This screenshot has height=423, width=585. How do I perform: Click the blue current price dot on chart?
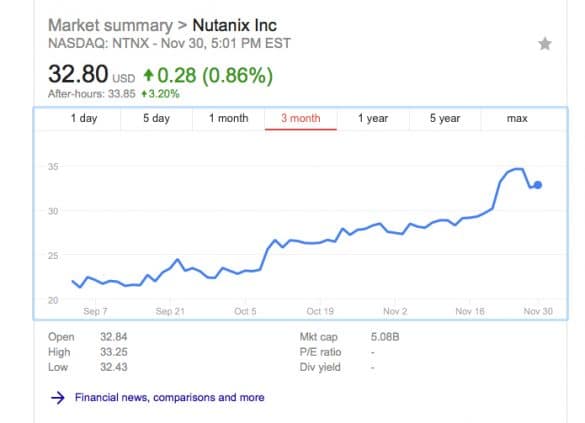tap(538, 185)
